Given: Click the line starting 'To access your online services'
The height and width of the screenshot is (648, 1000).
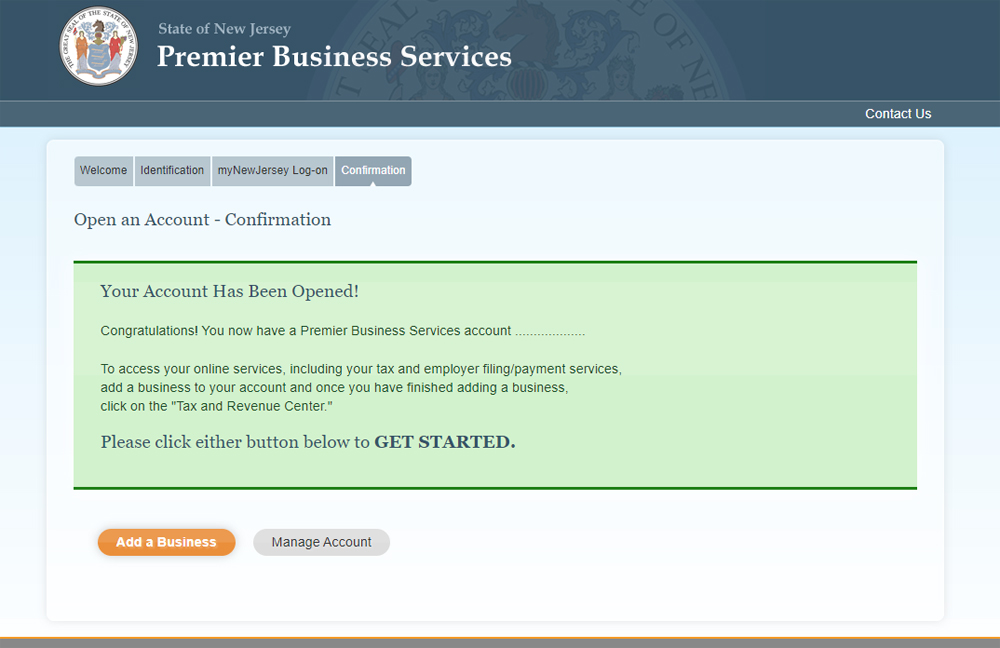Looking at the screenshot, I should click(361, 369).
